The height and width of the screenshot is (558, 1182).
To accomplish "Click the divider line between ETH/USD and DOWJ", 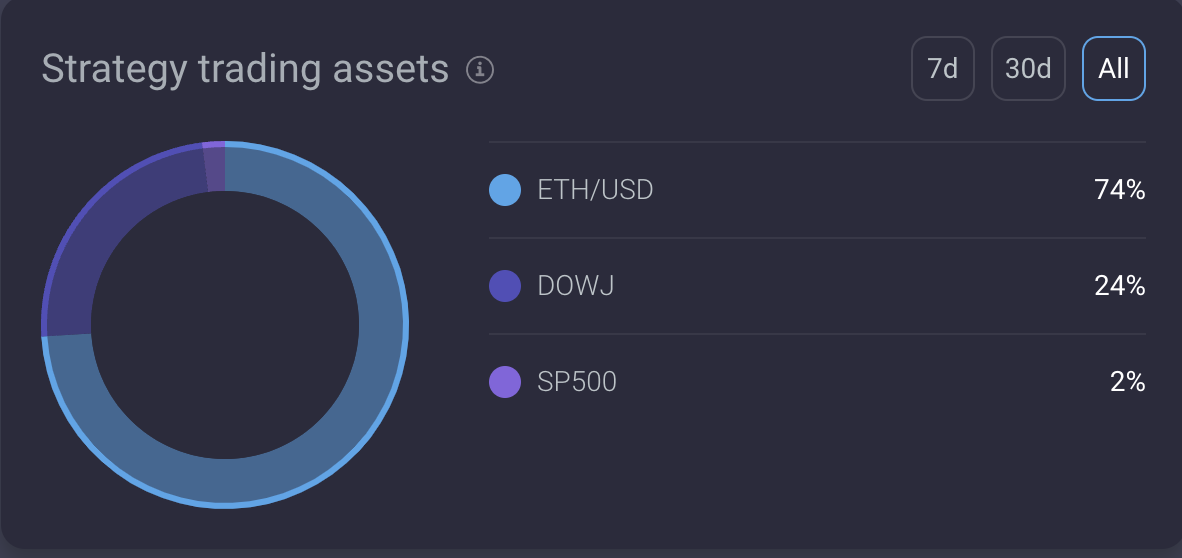I will pyautogui.click(x=817, y=238).
